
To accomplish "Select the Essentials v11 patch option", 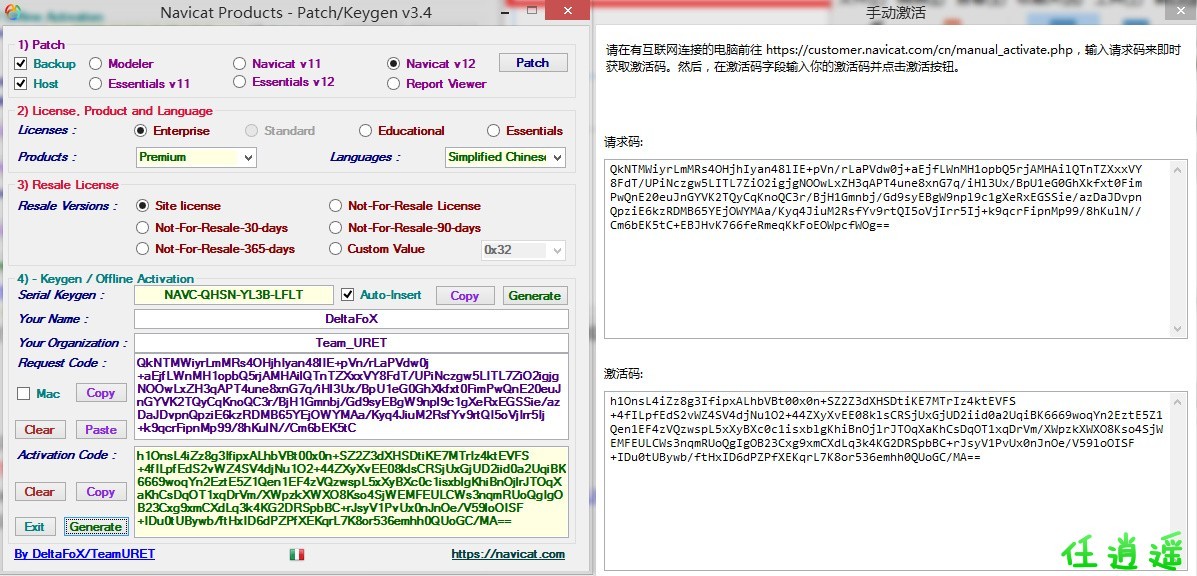I will [x=95, y=83].
